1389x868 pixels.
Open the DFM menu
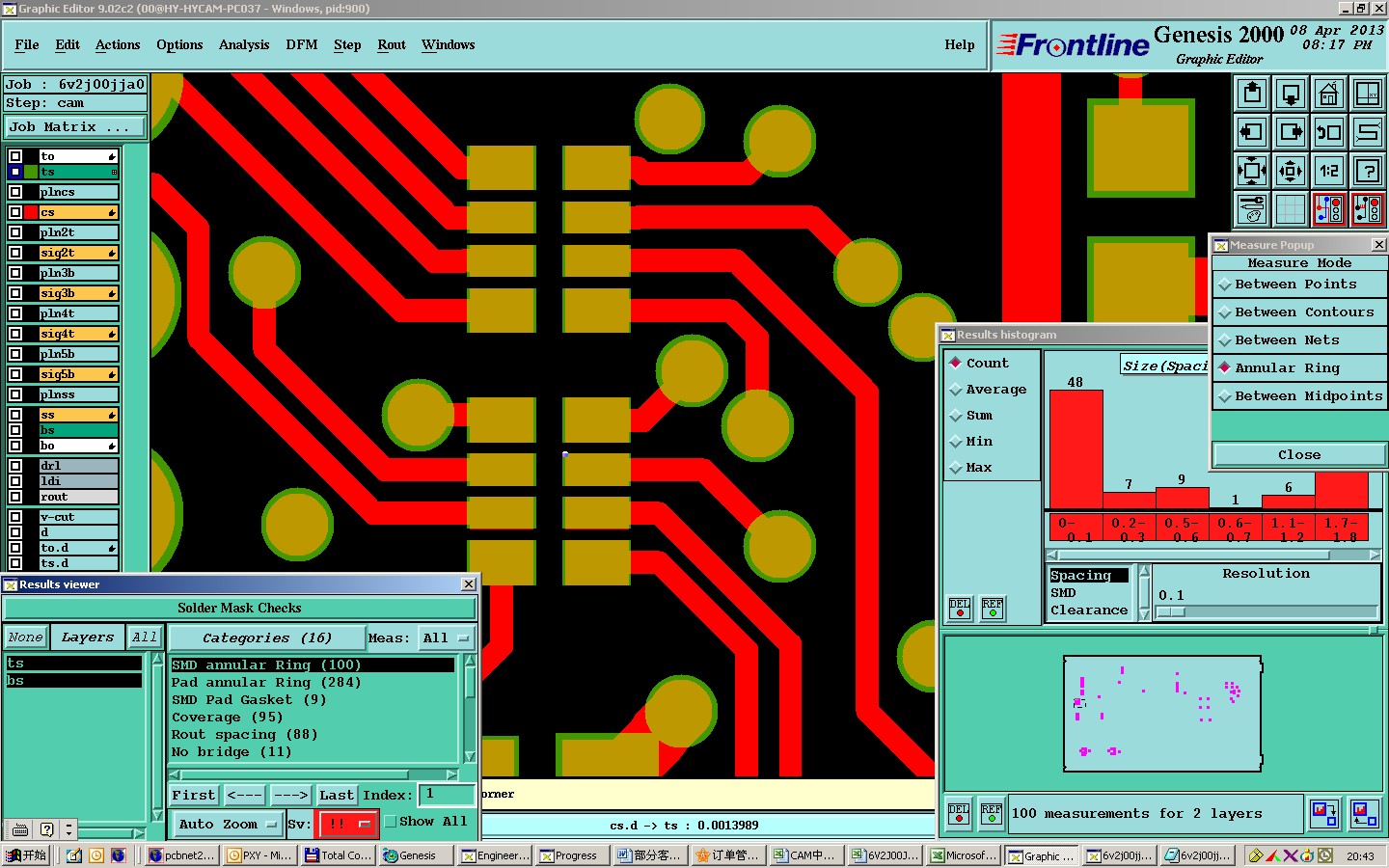(x=302, y=44)
